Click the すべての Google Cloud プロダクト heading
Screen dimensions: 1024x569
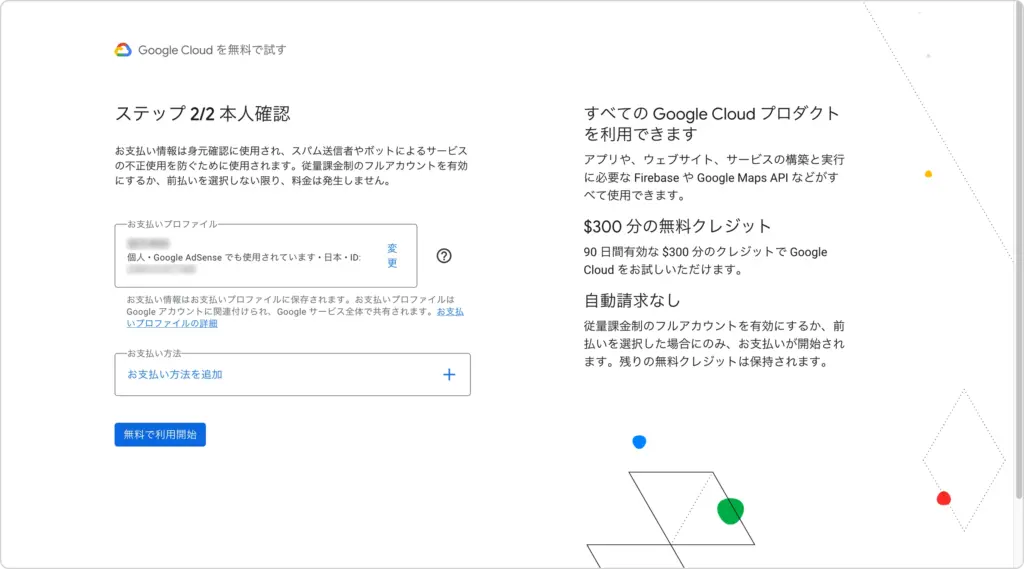711,123
